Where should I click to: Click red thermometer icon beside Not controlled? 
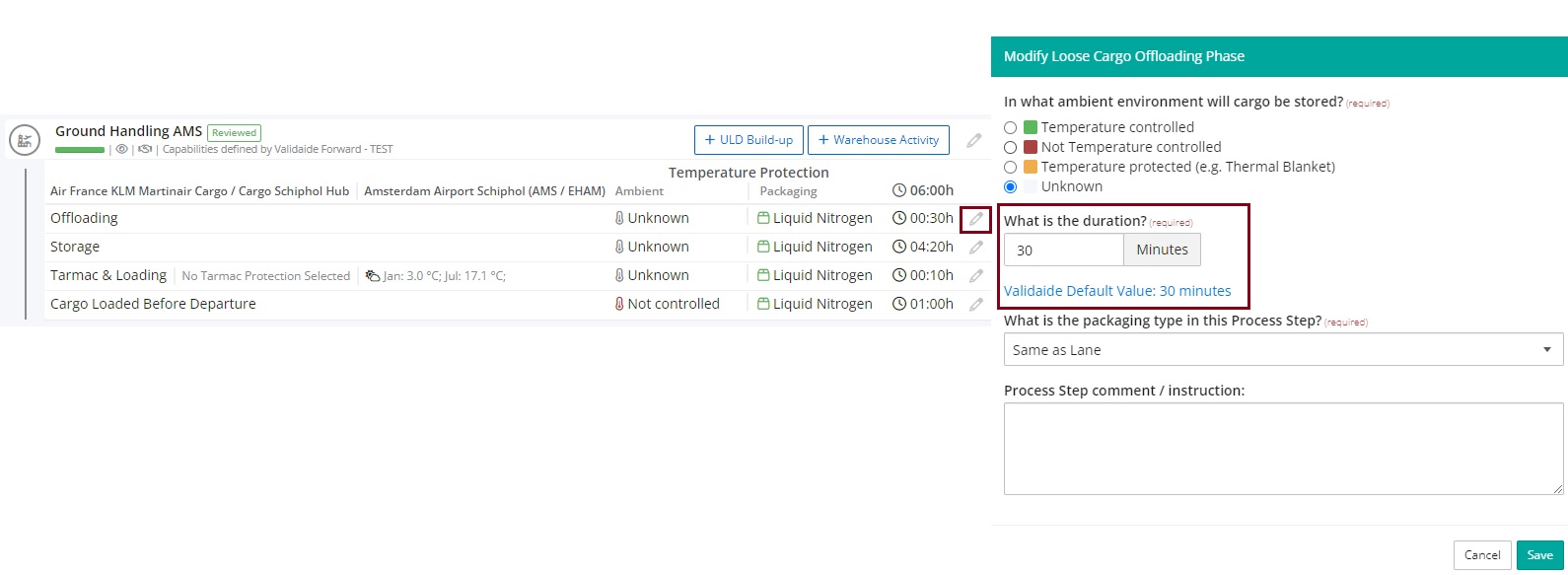(619, 304)
